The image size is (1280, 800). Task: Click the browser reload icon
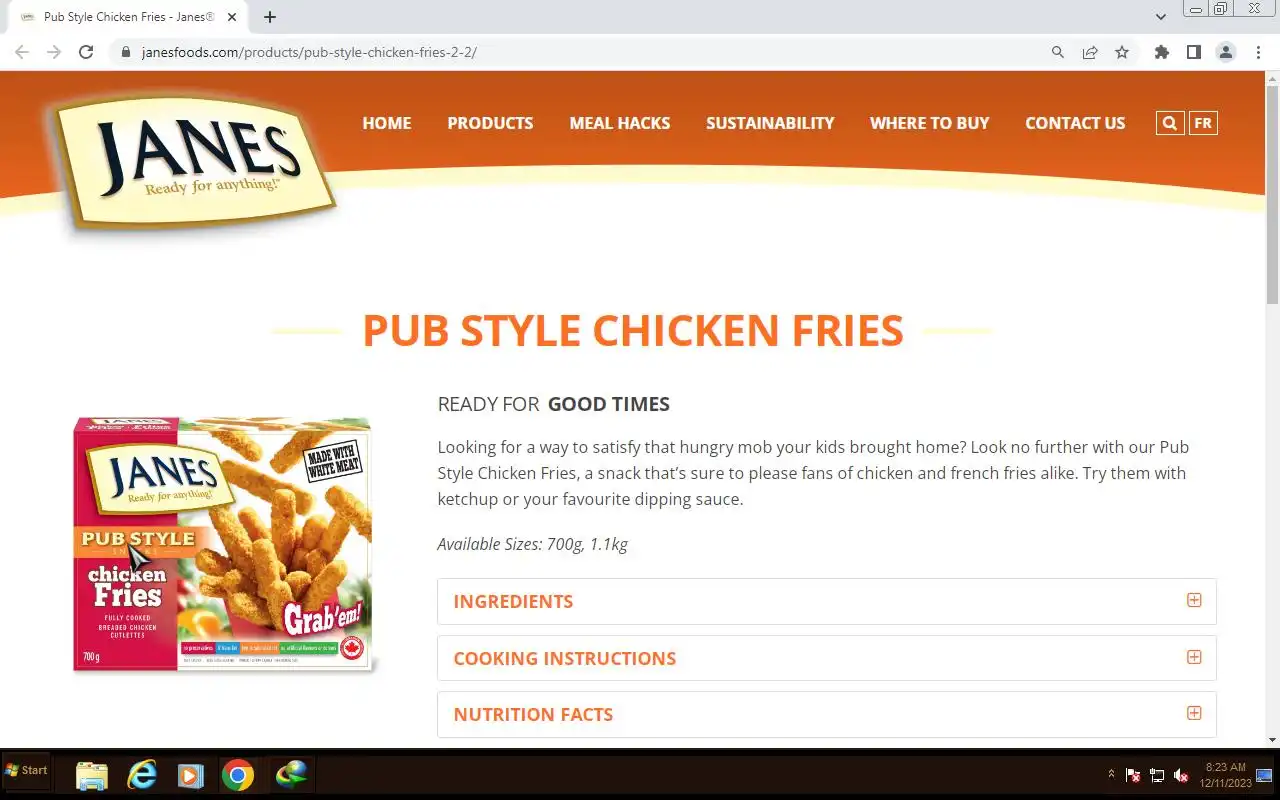tap(86, 52)
